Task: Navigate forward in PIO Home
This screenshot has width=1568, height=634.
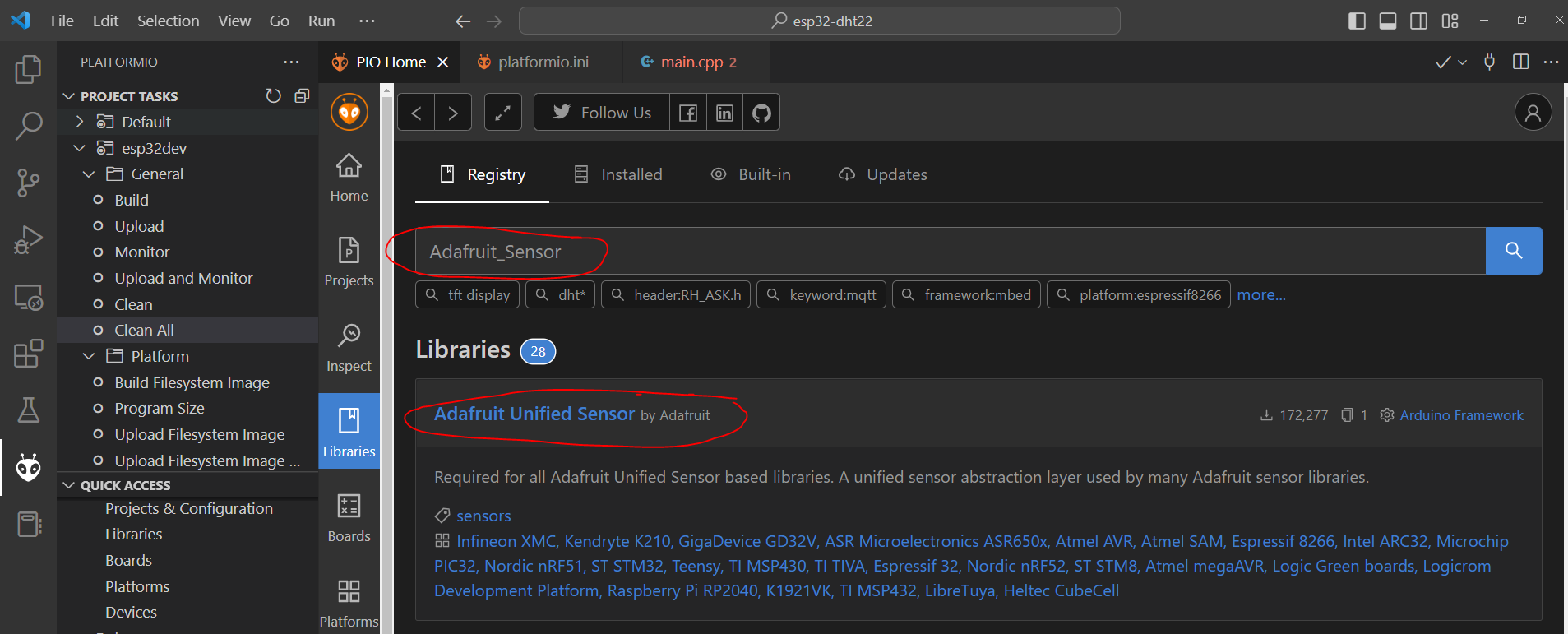Action: pyautogui.click(x=453, y=113)
